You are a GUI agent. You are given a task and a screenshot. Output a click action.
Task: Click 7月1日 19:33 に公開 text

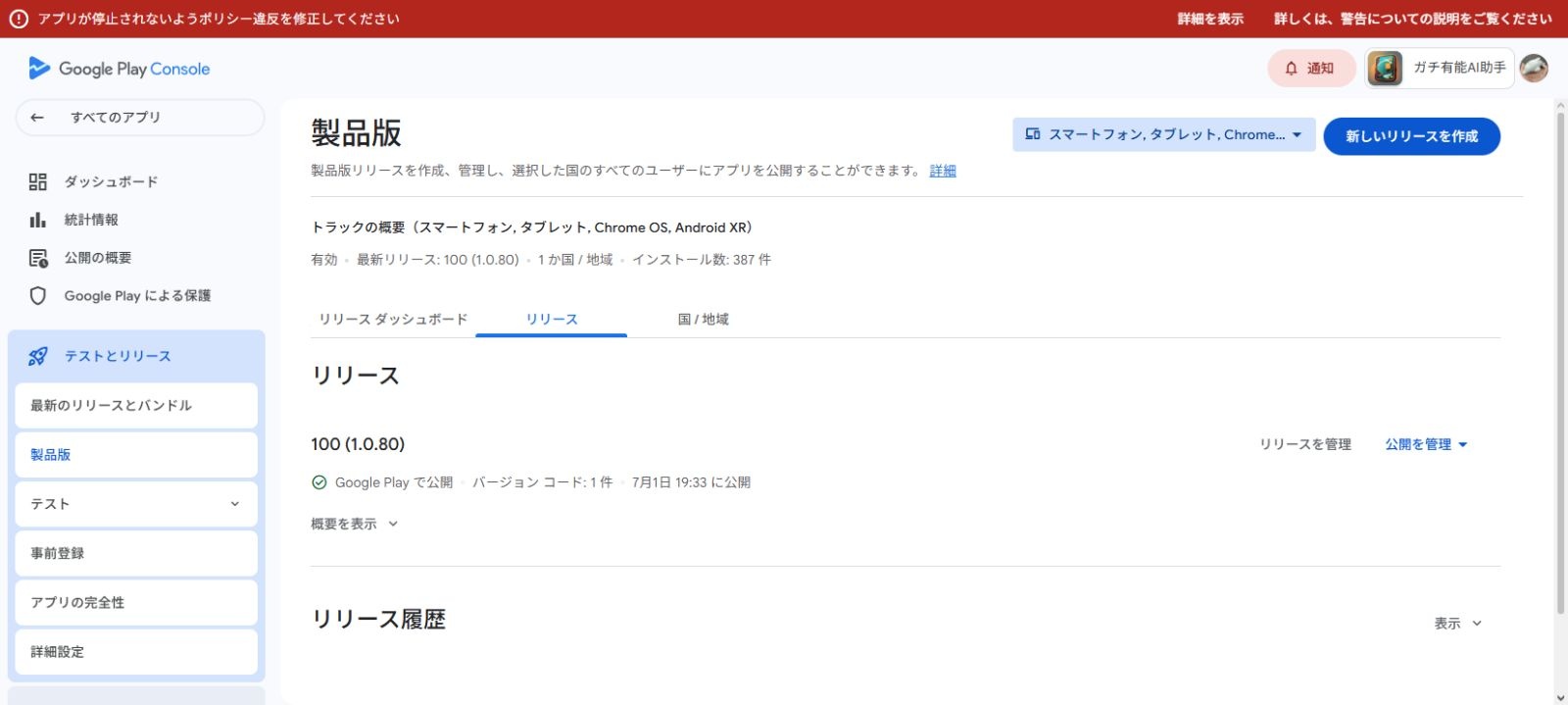691,482
